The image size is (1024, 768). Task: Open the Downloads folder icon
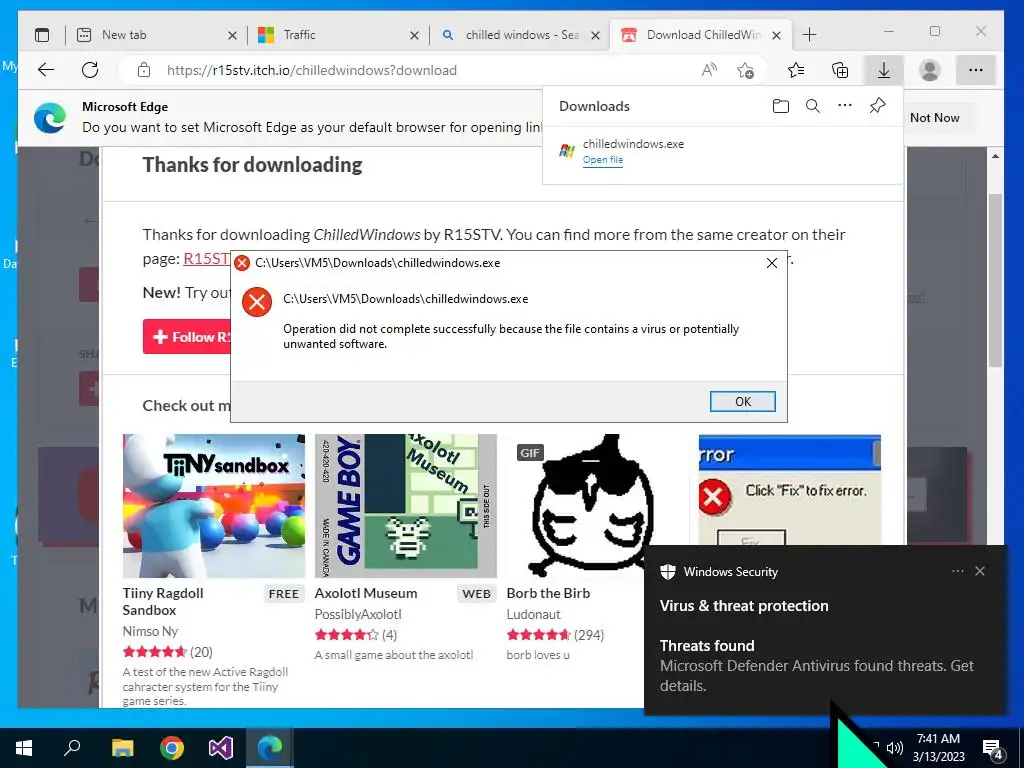point(780,106)
